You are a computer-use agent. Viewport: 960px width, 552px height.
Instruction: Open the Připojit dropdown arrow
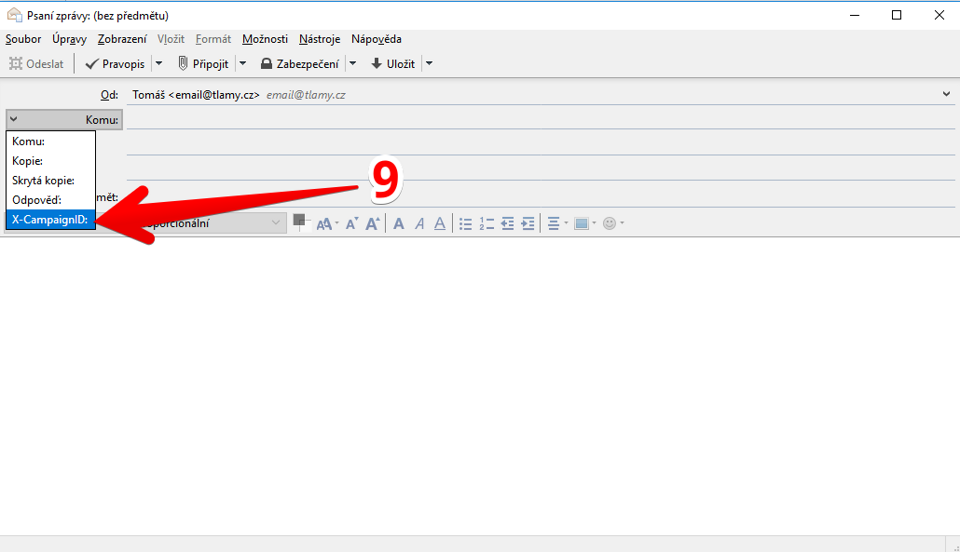point(243,64)
